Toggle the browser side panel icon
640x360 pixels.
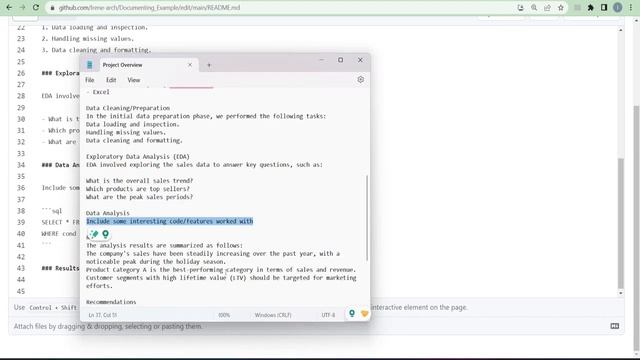pos(604,8)
